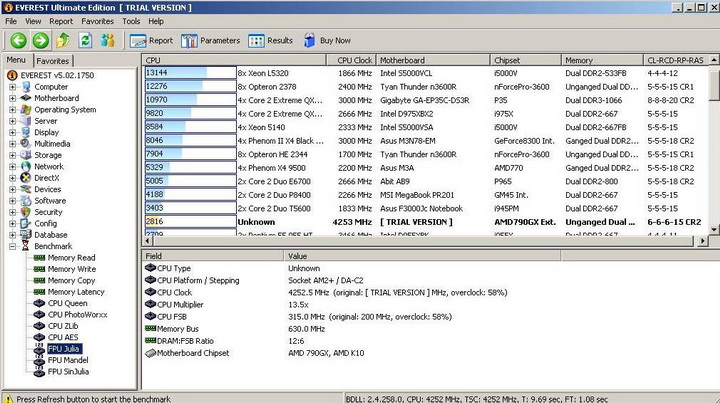Click the green Back arrow icon

pyautogui.click(x=18, y=41)
